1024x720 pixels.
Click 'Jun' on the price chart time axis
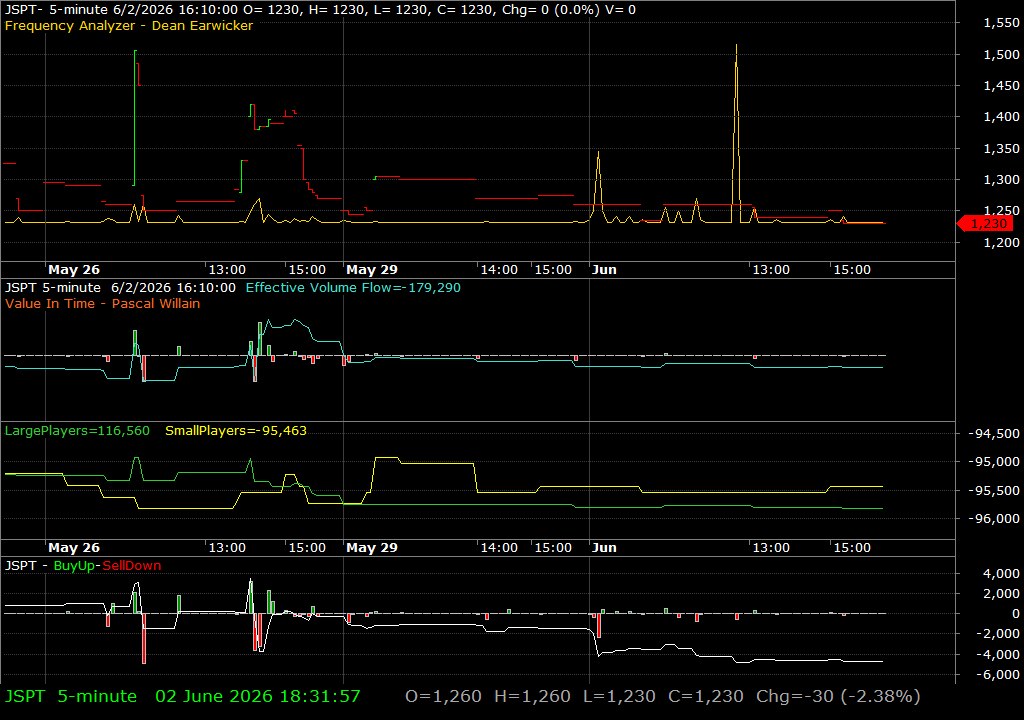coord(604,270)
